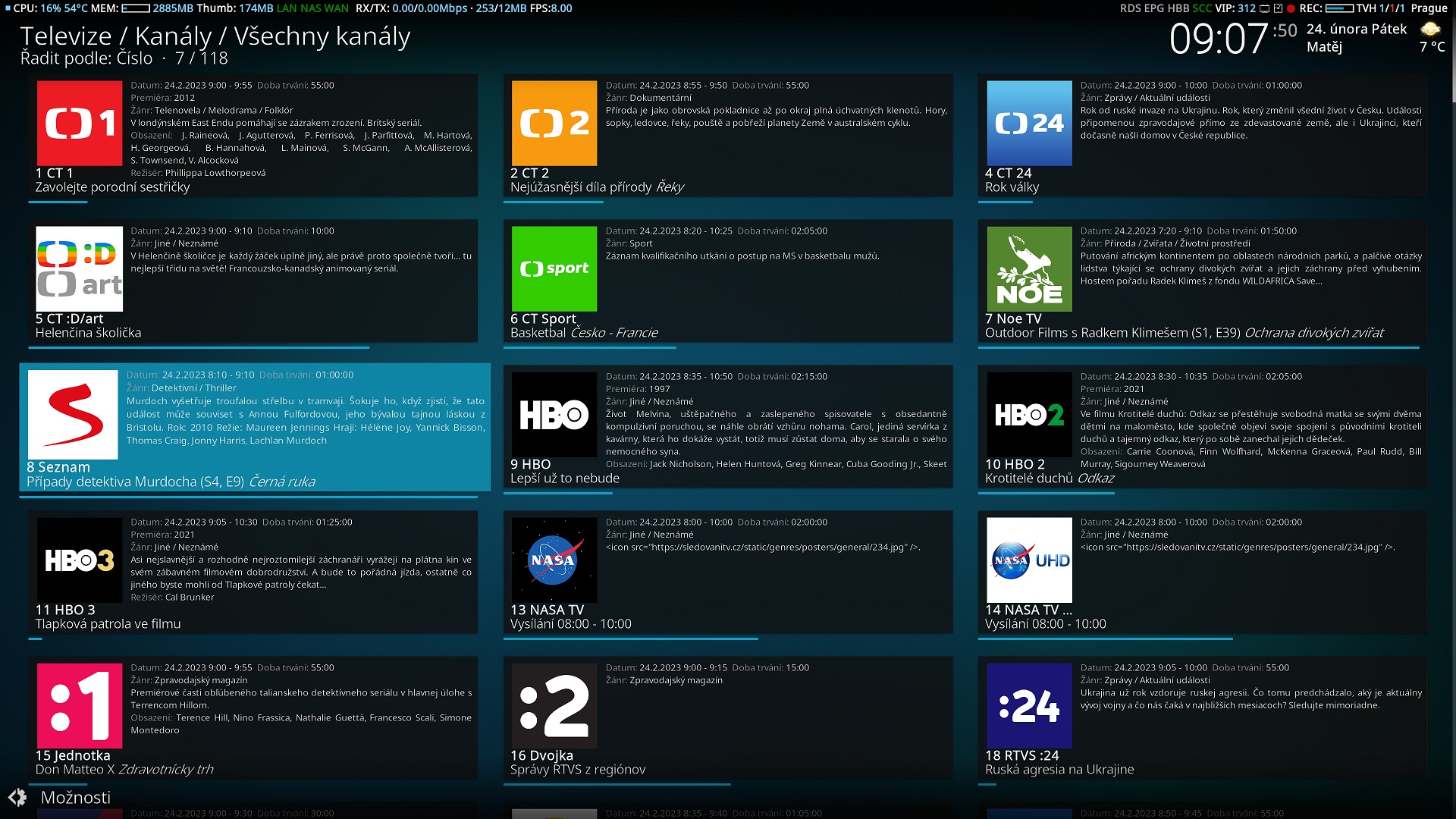Select the CT 2 orange channel logo
Image resolution: width=1456 pixels, height=819 pixels.
[x=554, y=124]
